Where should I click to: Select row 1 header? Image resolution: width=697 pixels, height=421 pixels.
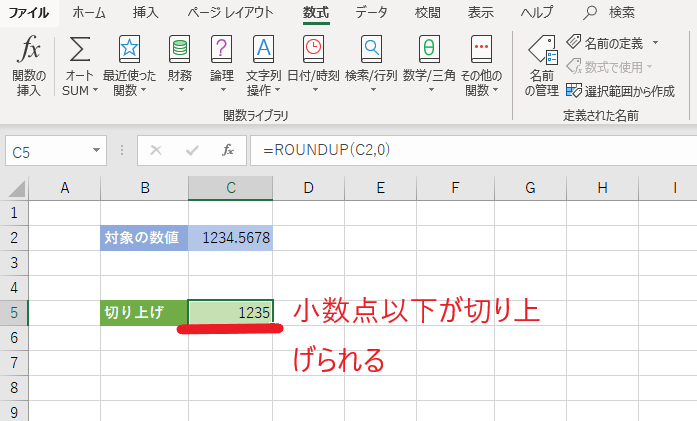[14, 213]
